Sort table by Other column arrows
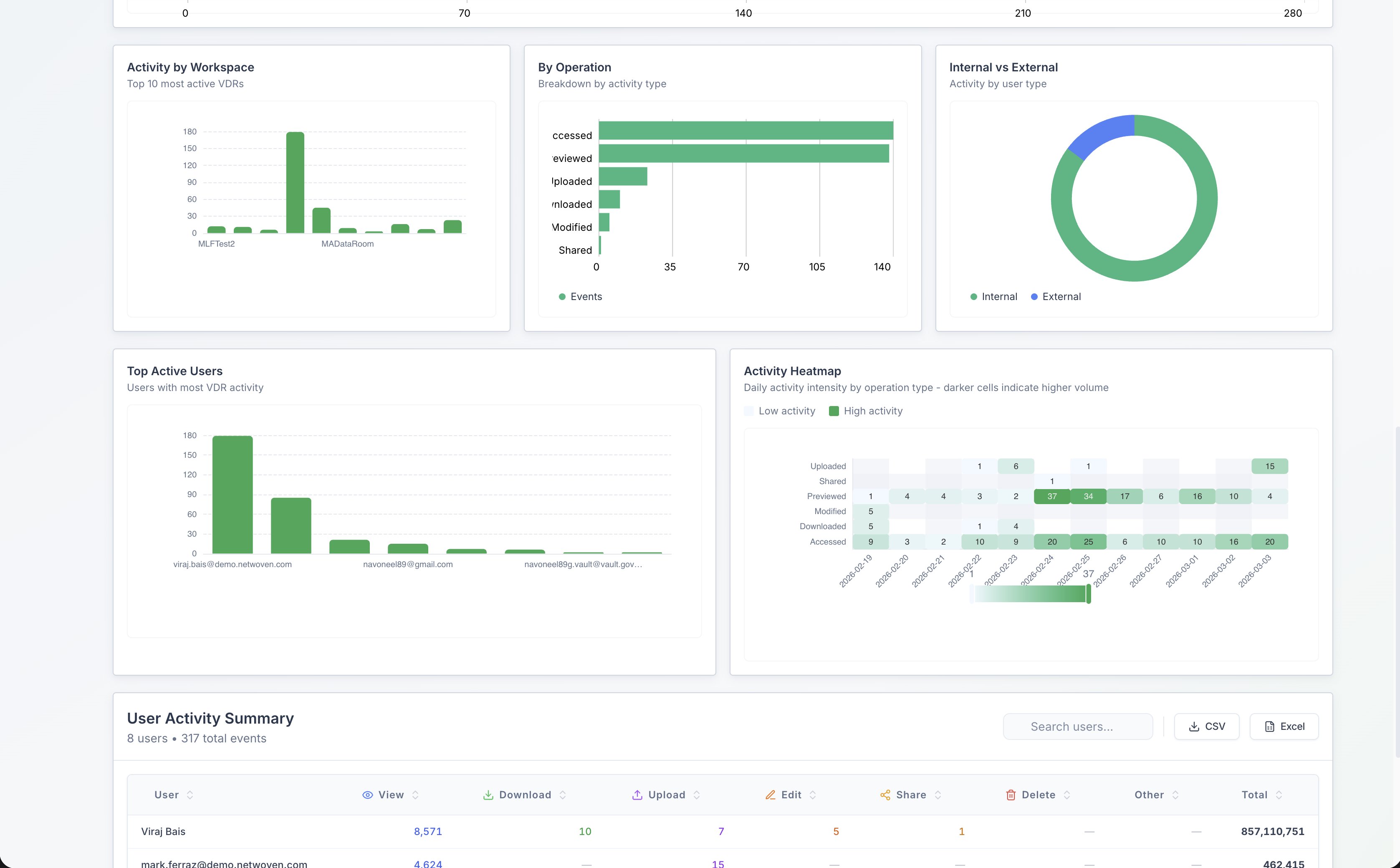This screenshot has height=868, width=1400. click(x=1175, y=795)
